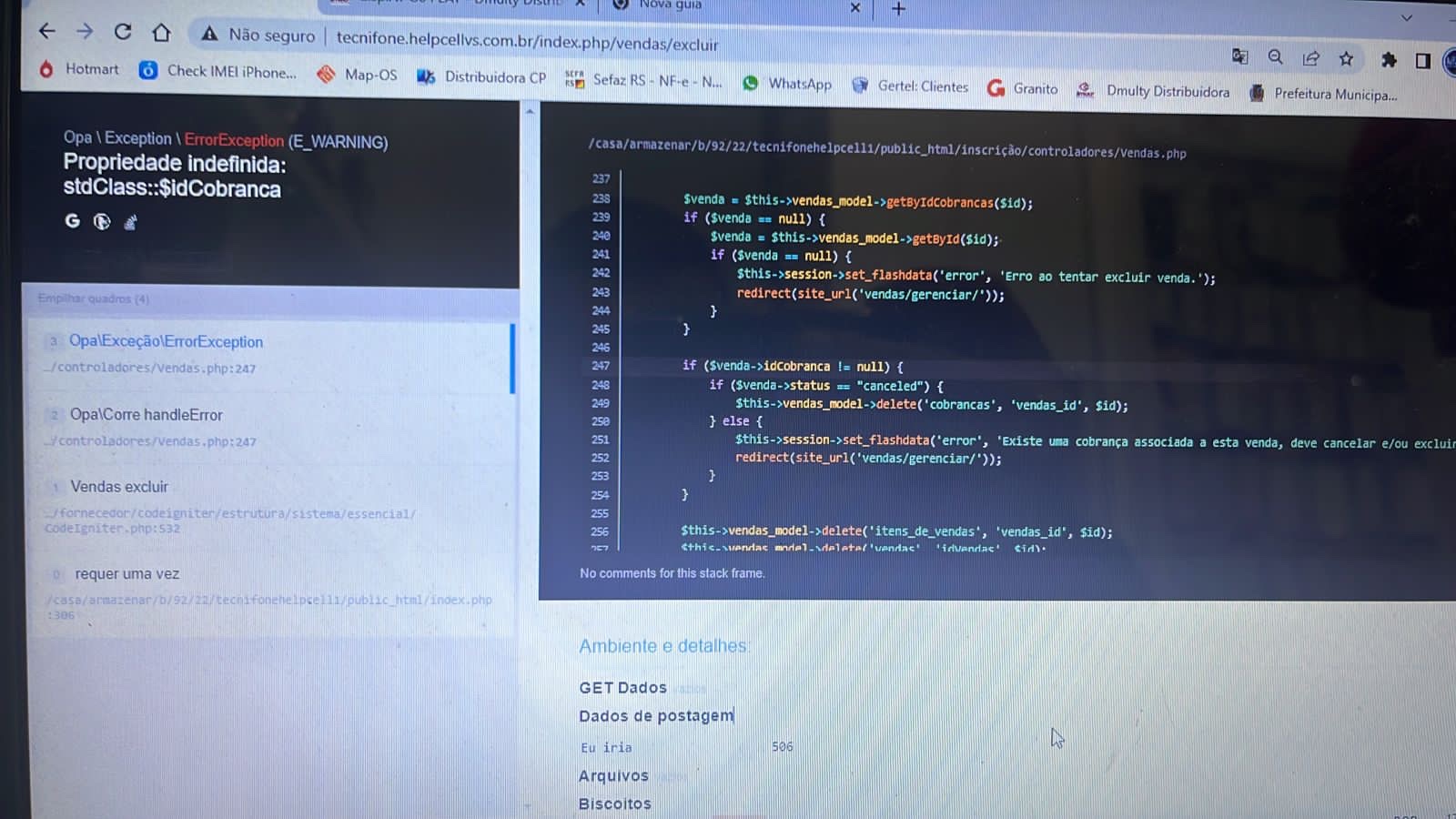
Task: Share this page via the share icon
Action: tap(1310, 57)
